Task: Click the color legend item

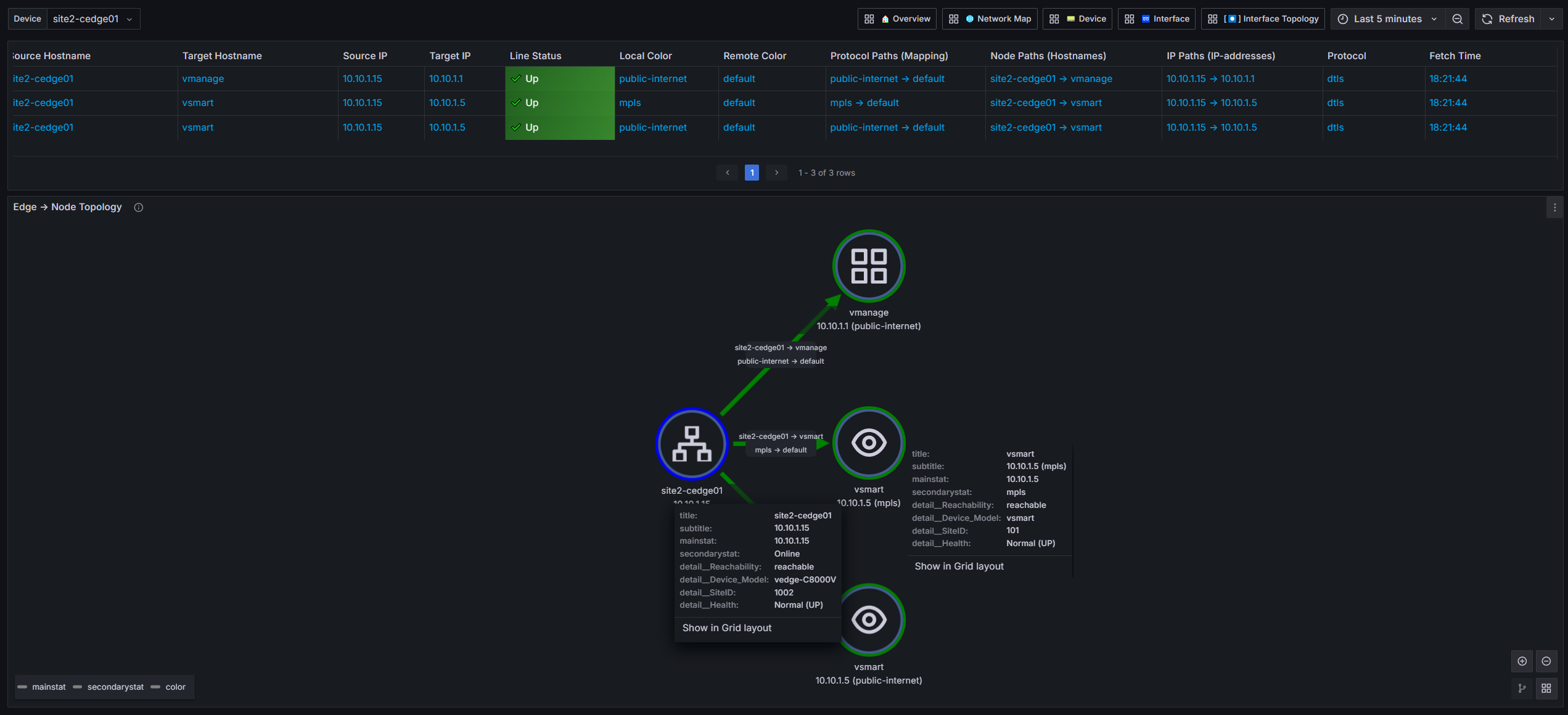Action: pos(168,687)
